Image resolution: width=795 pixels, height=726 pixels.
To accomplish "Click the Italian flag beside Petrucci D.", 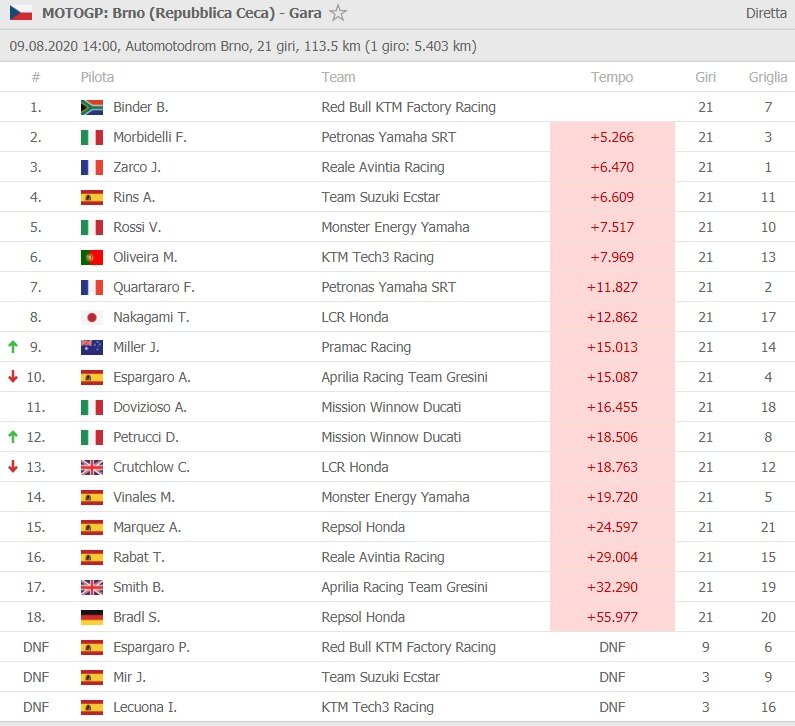I will tap(92, 437).
